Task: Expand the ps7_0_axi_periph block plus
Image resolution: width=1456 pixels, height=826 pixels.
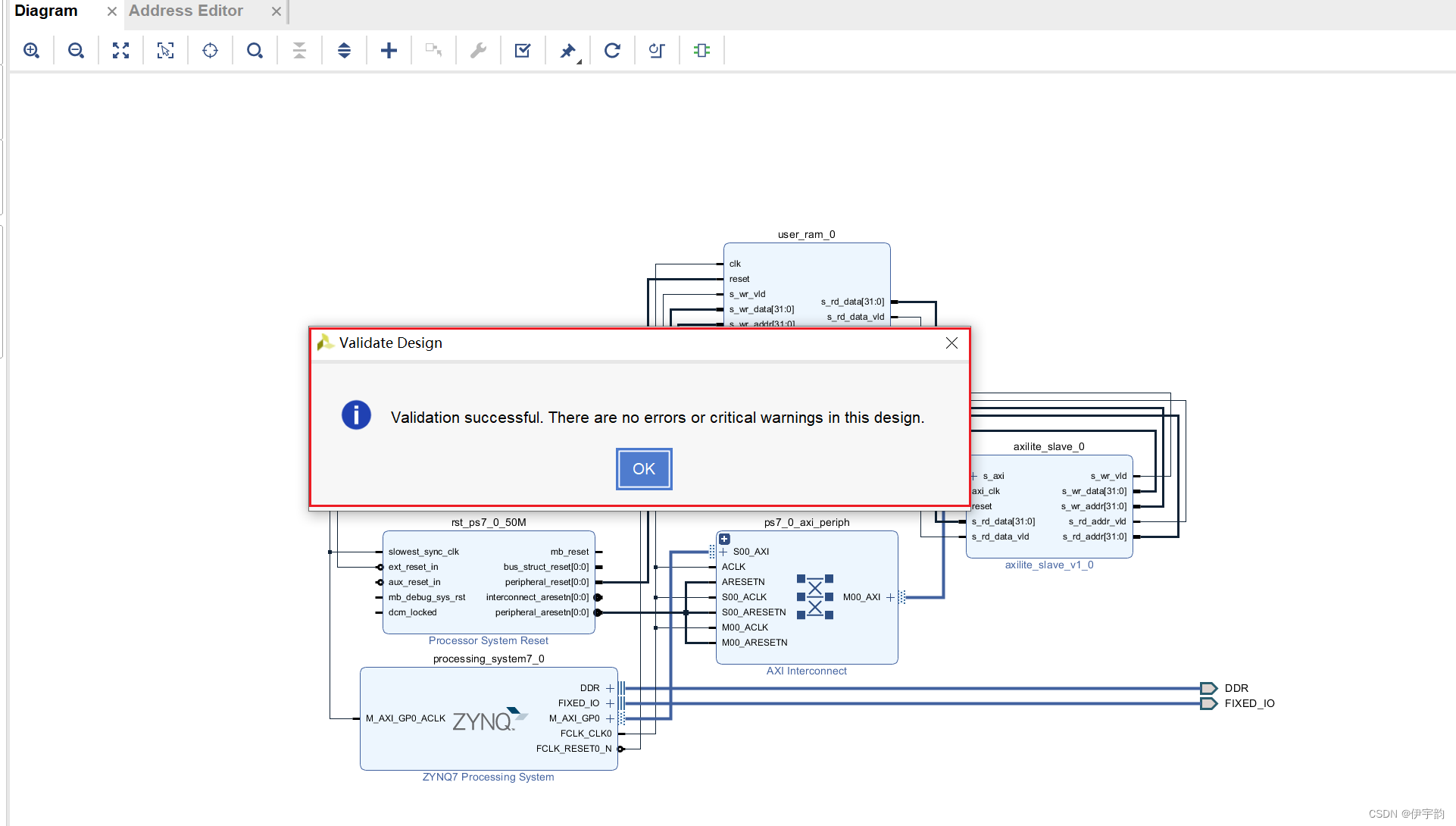Action: [x=724, y=540]
